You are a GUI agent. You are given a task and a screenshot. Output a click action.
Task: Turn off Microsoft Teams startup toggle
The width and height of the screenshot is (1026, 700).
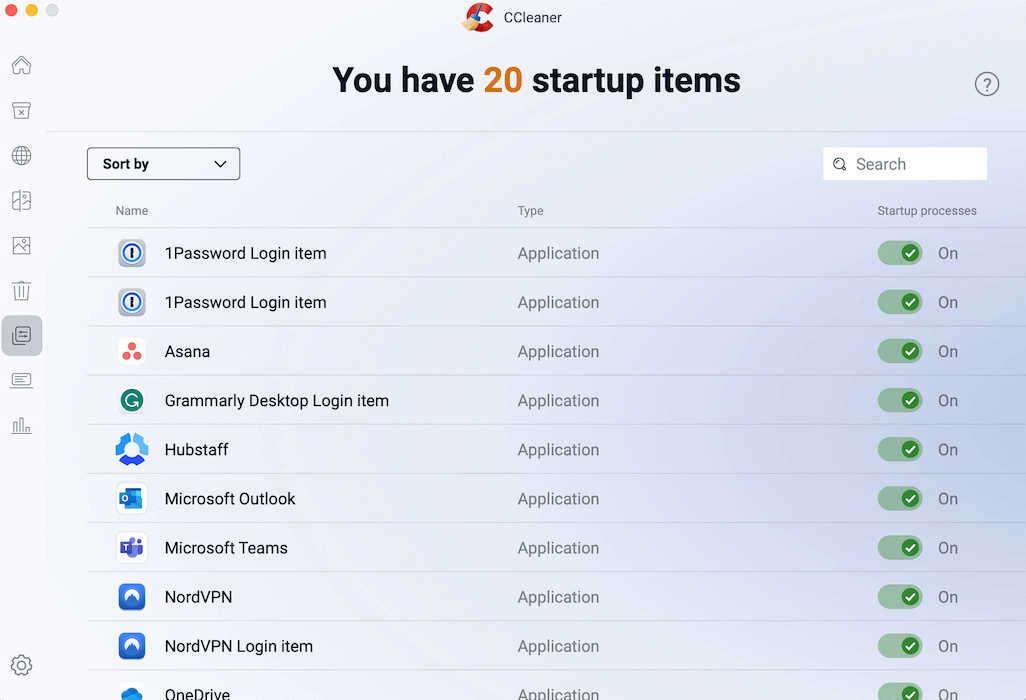(x=899, y=547)
